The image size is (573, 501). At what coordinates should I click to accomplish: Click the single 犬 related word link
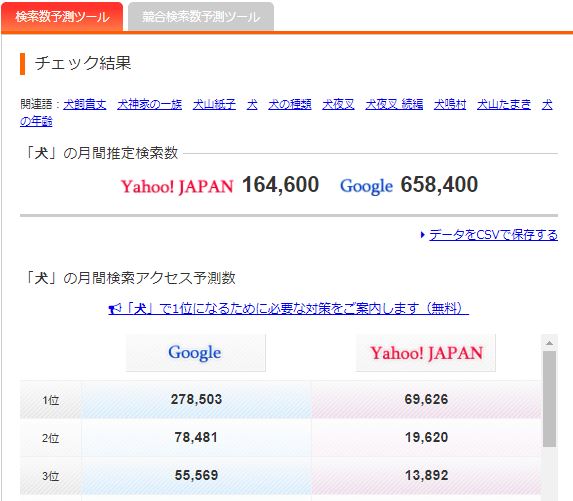coord(252,105)
